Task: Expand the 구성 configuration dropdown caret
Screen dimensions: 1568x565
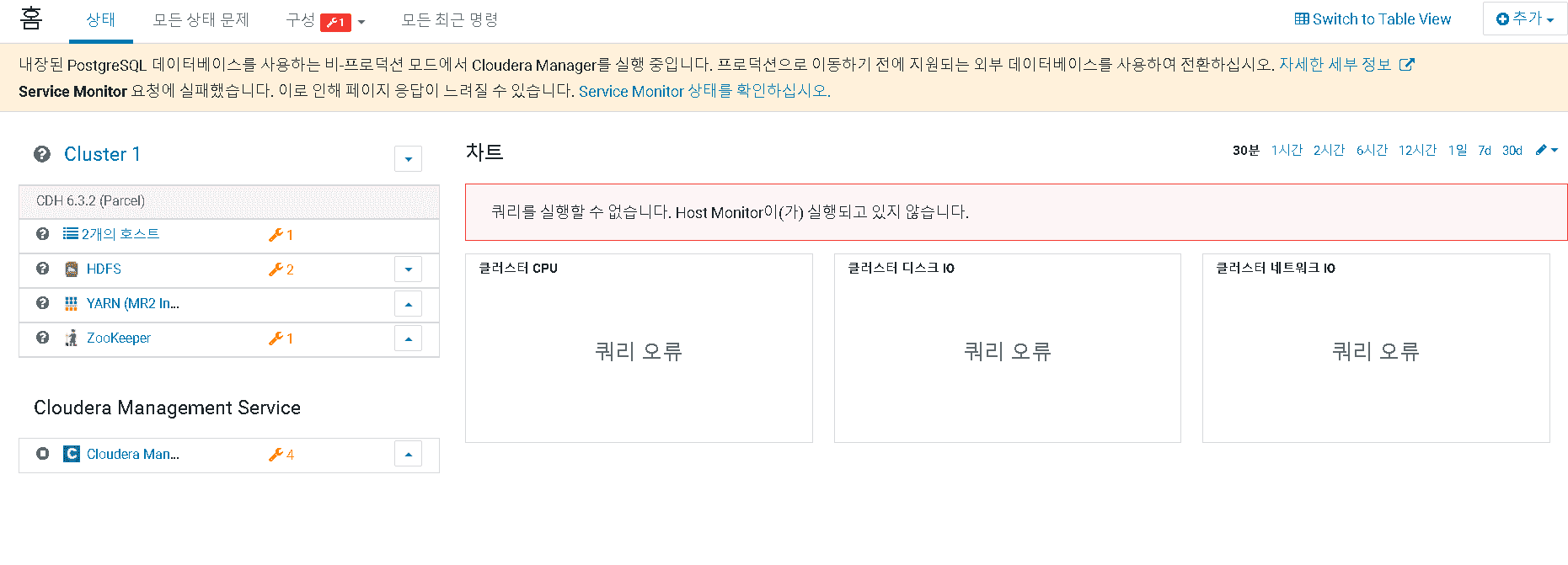Action: pyautogui.click(x=361, y=23)
